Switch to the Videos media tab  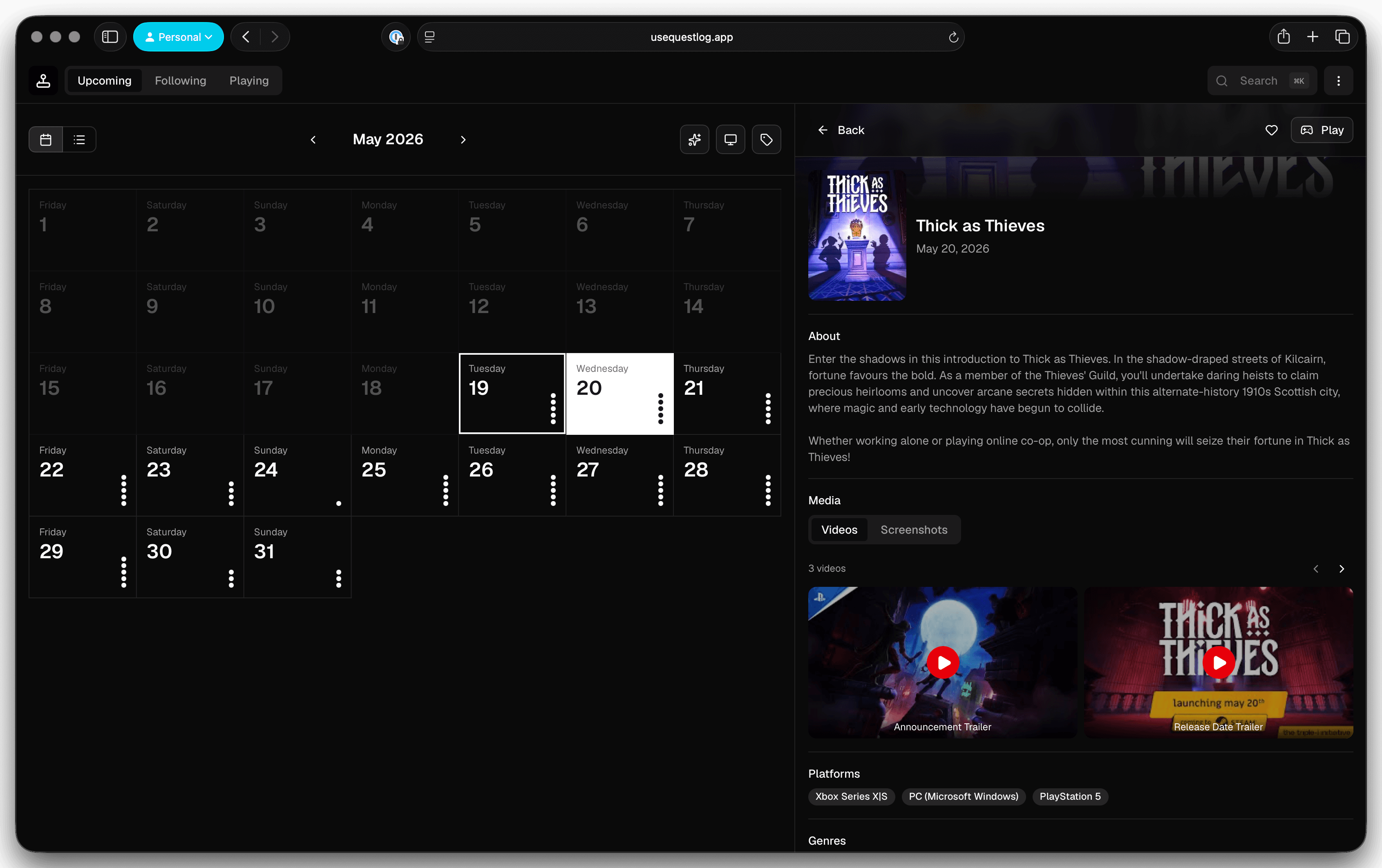coord(839,530)
